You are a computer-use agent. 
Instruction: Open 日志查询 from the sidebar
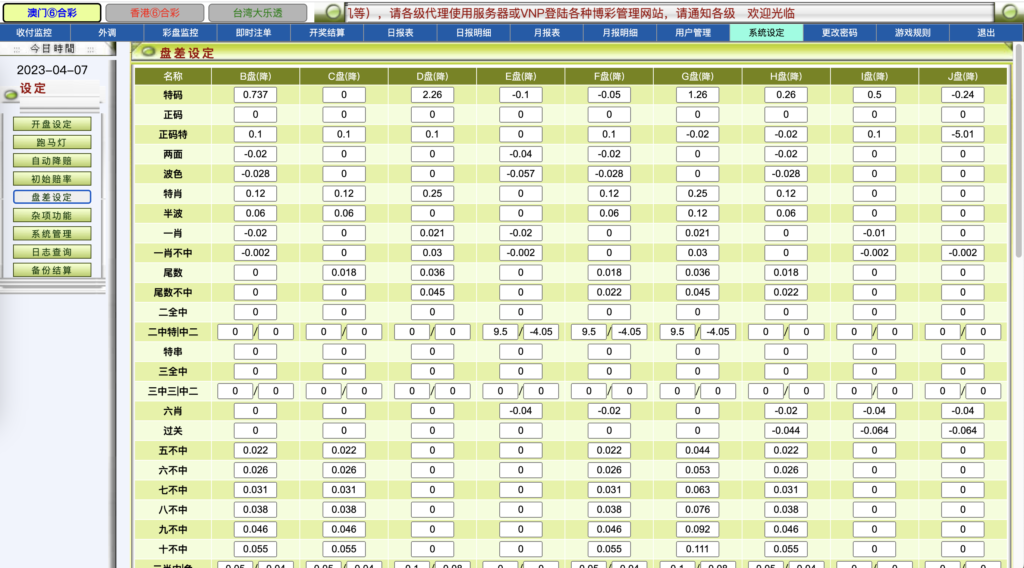click(x=52, y=252)
